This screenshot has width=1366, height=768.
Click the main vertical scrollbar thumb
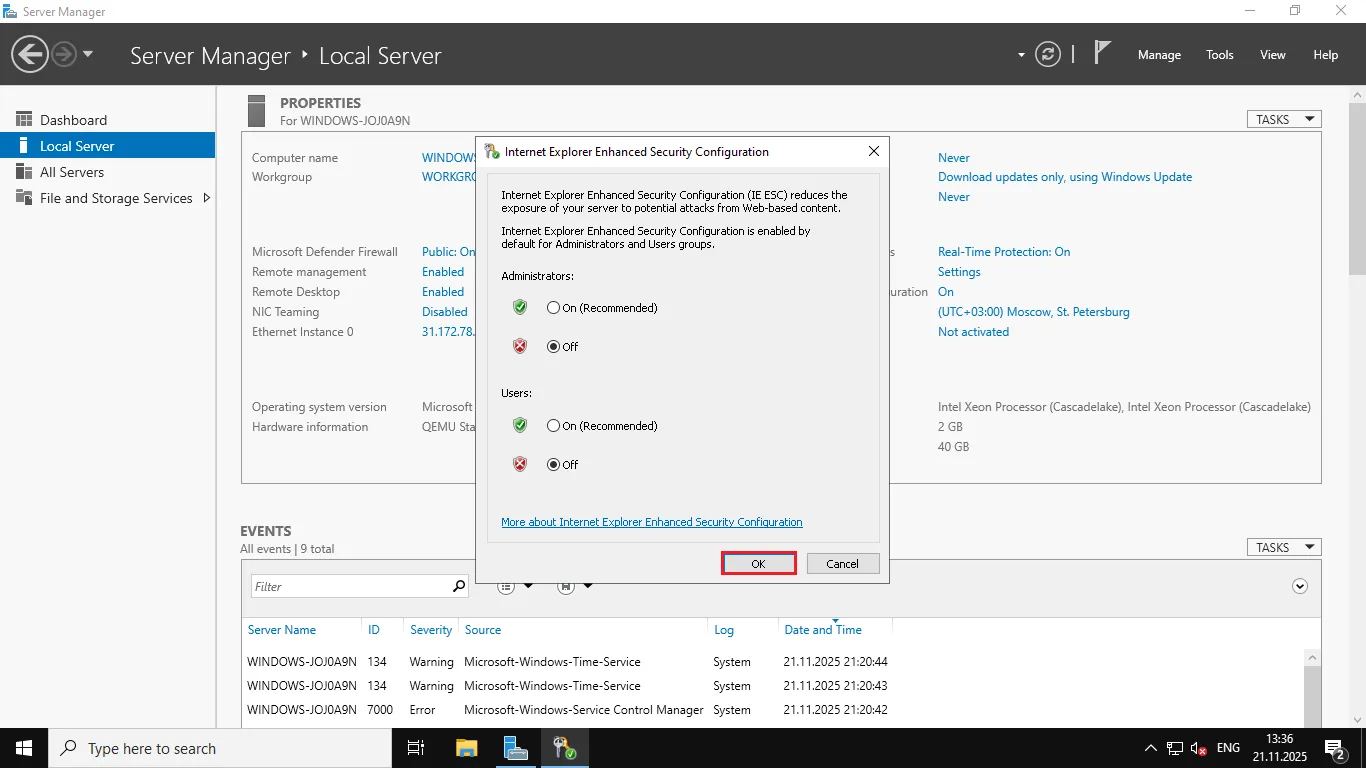coord(1357,190)
